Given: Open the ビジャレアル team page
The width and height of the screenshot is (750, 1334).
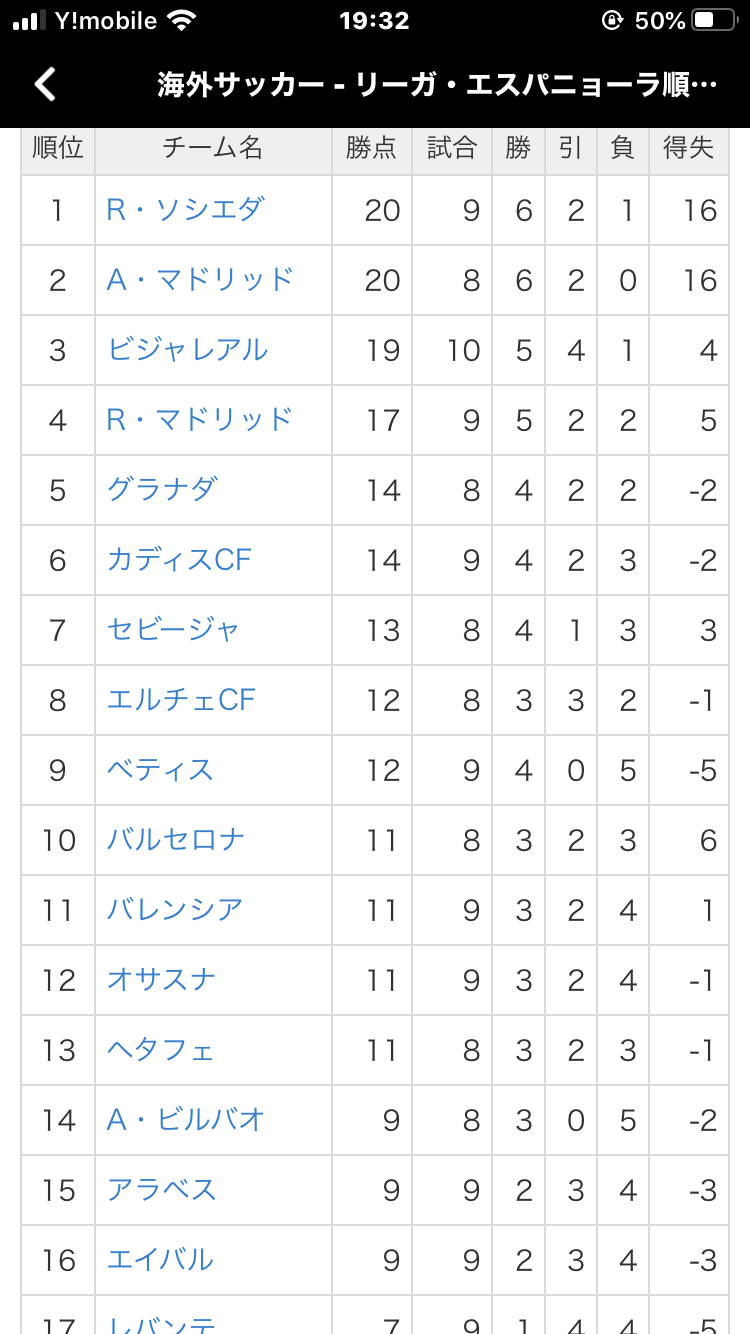Looking at the screenshot, I should pos(187,349).
